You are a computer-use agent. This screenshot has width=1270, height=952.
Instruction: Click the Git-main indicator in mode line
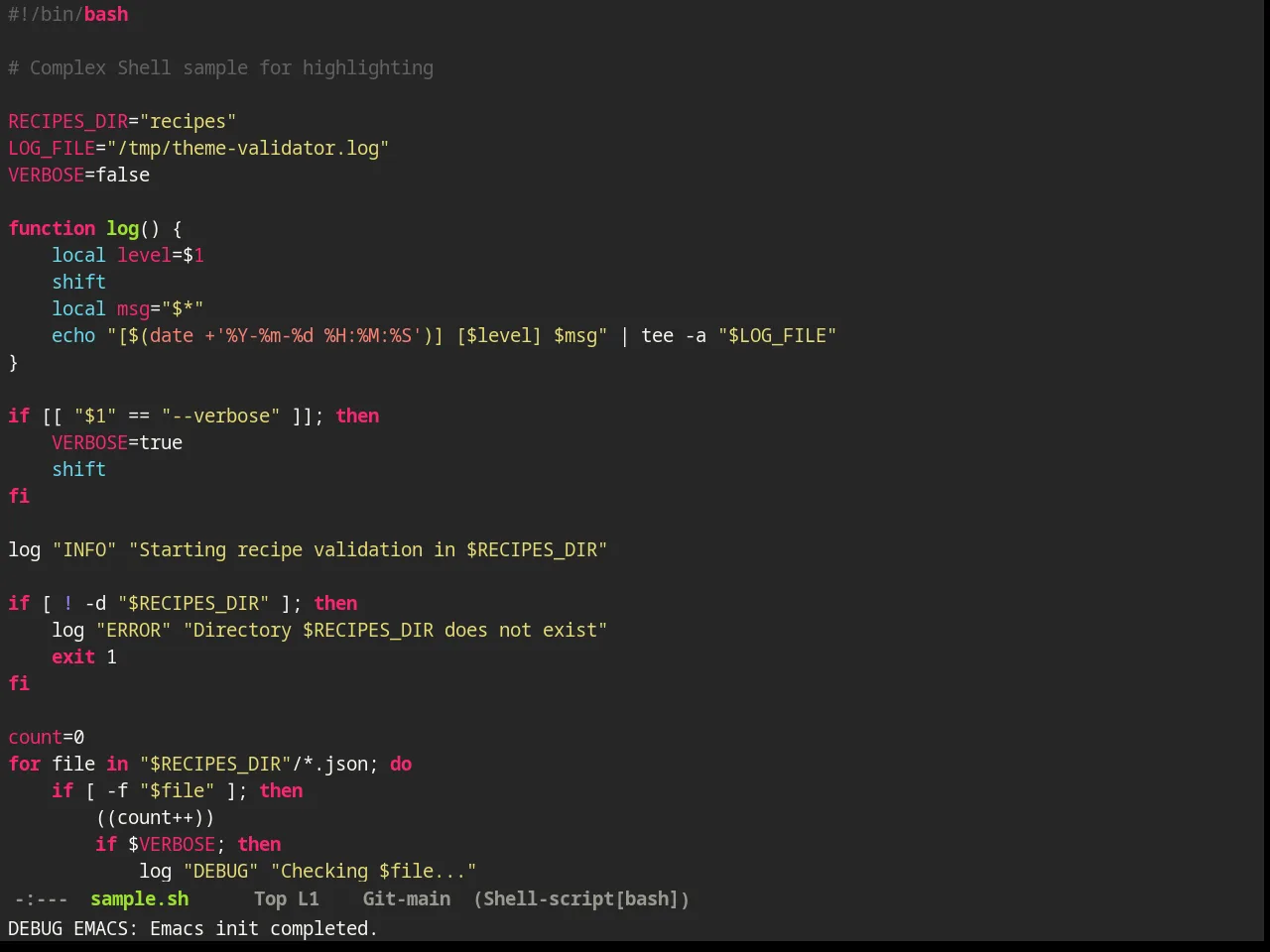(406, 898)
